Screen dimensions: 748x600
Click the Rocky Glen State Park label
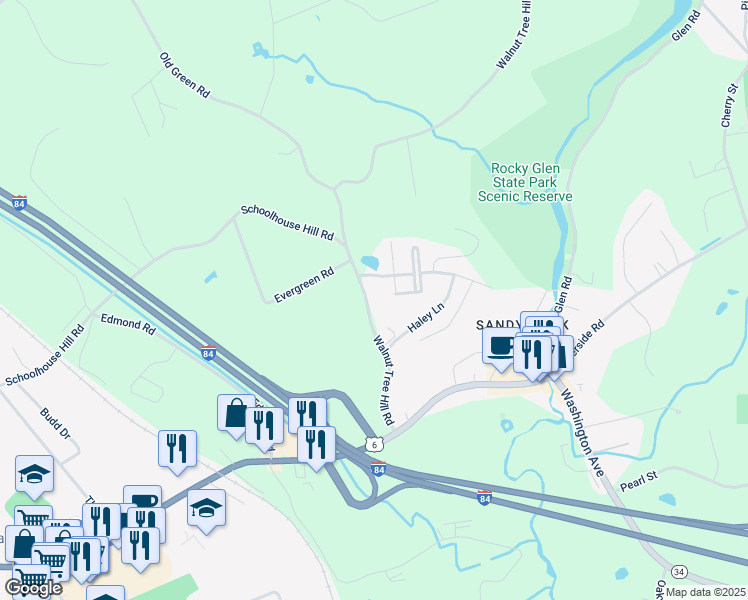(525, 183)
